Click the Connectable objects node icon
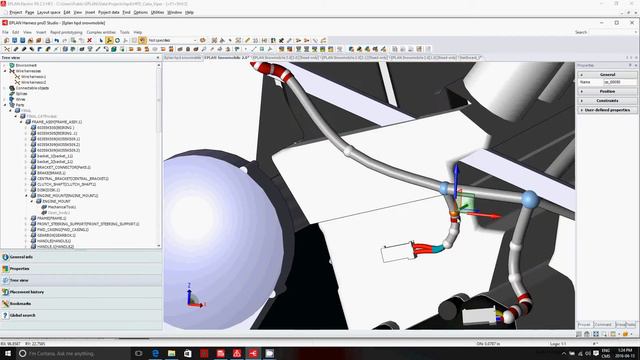640x360 pixels. pos(12,88)
